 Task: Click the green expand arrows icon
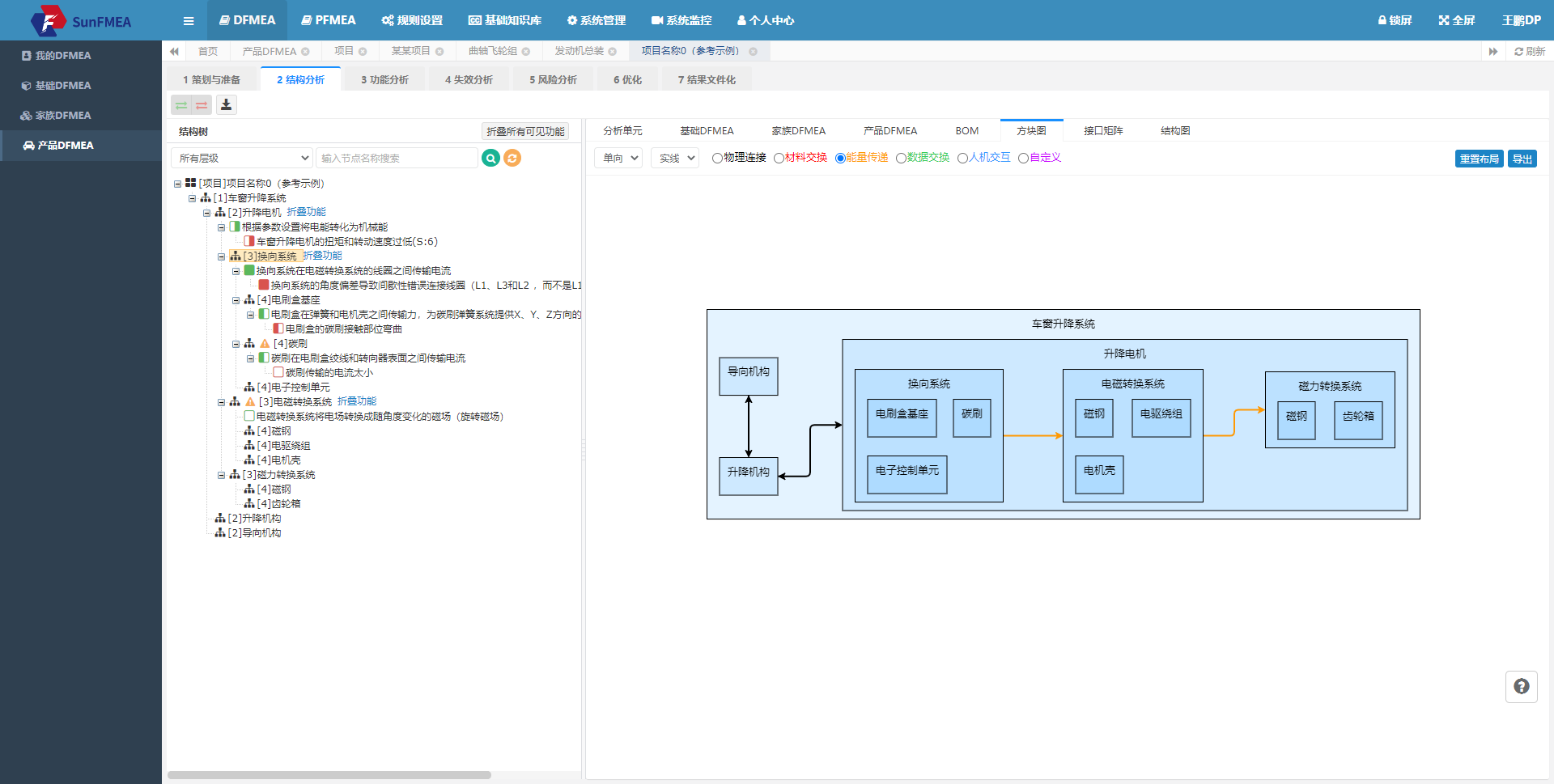pos(181,105)
